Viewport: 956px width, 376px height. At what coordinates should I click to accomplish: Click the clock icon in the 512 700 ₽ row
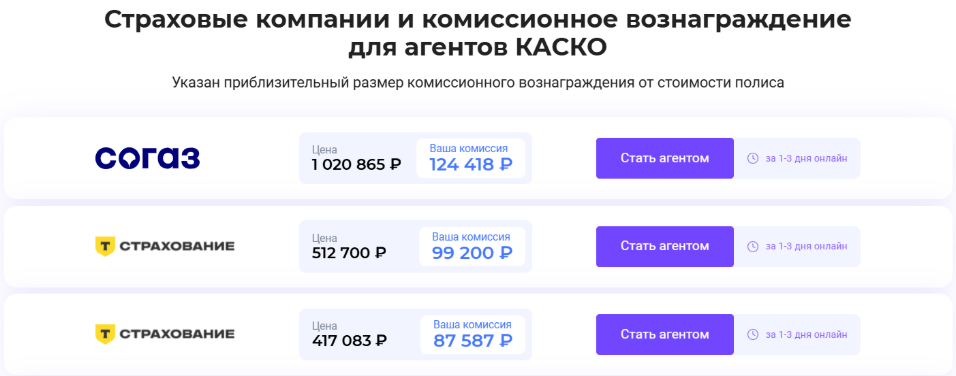tap(753, 246)
